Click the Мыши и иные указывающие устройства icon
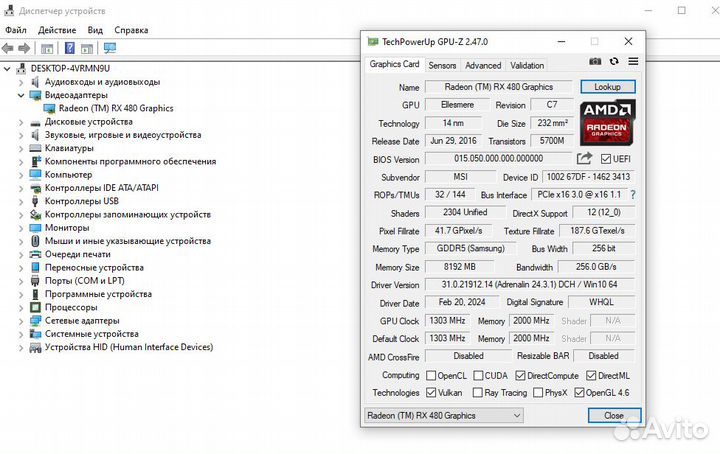 (35, 241)
